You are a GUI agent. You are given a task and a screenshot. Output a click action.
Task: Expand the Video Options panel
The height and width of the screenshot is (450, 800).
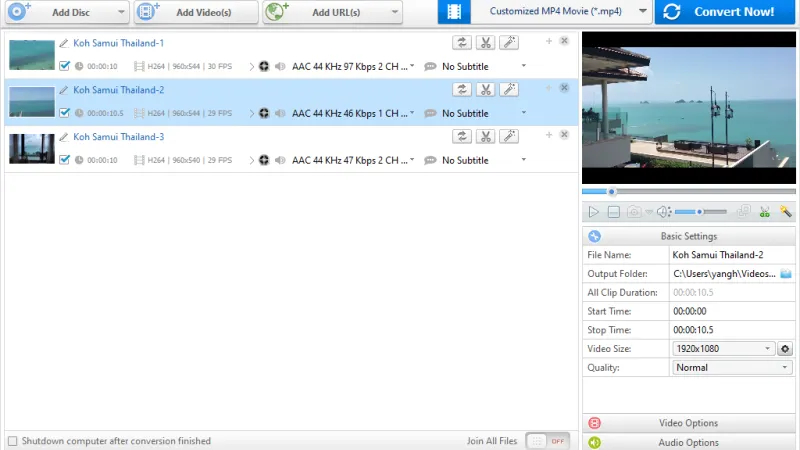tap(688, 423)
